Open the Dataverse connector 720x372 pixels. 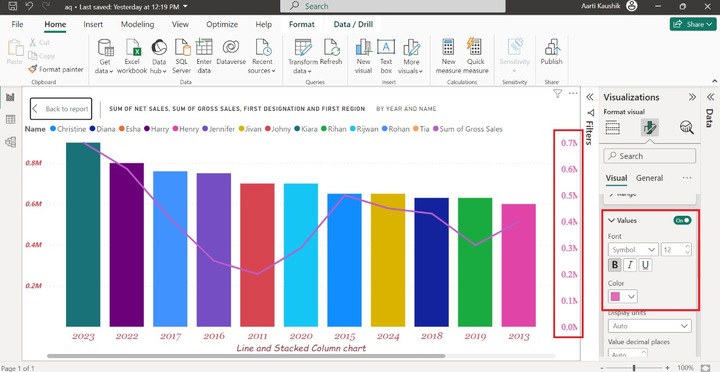pyautogui.click(x=231, y=52)
